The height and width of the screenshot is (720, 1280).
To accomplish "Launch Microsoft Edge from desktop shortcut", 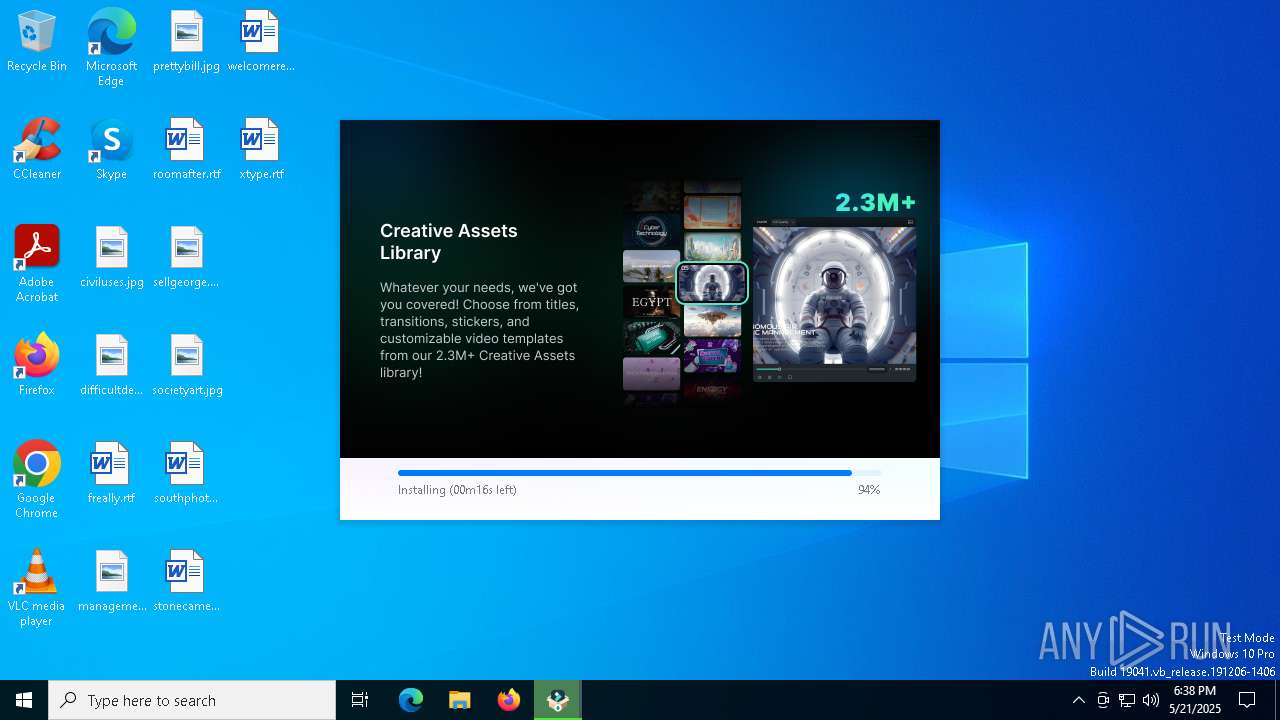I will click(x=111, y=47).
